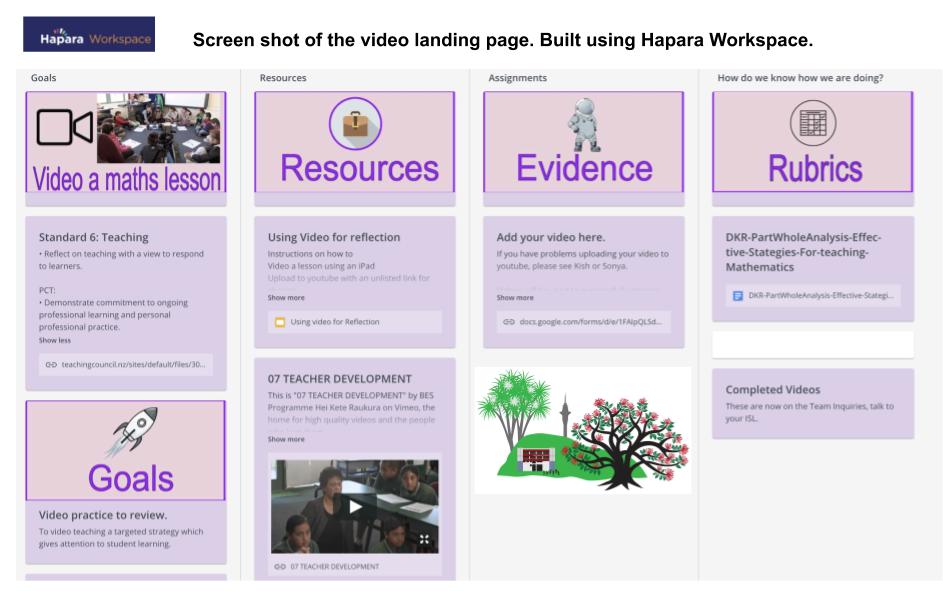Click the classroom photo in Video a maths lesson
Image resolution: width=943 pixels, height=591 pixels.
pos(161,128)
